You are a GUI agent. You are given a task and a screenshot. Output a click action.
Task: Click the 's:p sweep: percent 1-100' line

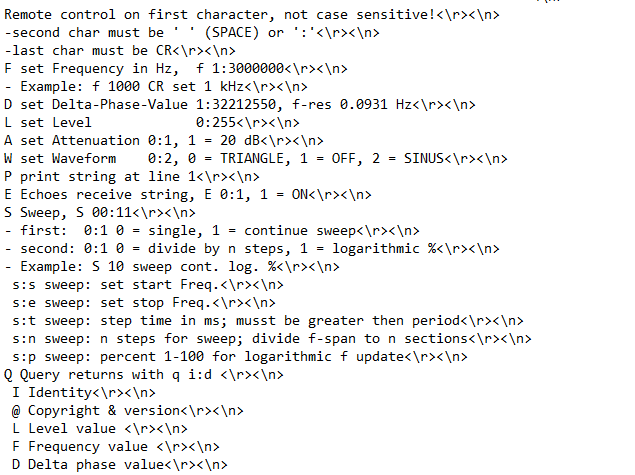coord(240,357)
